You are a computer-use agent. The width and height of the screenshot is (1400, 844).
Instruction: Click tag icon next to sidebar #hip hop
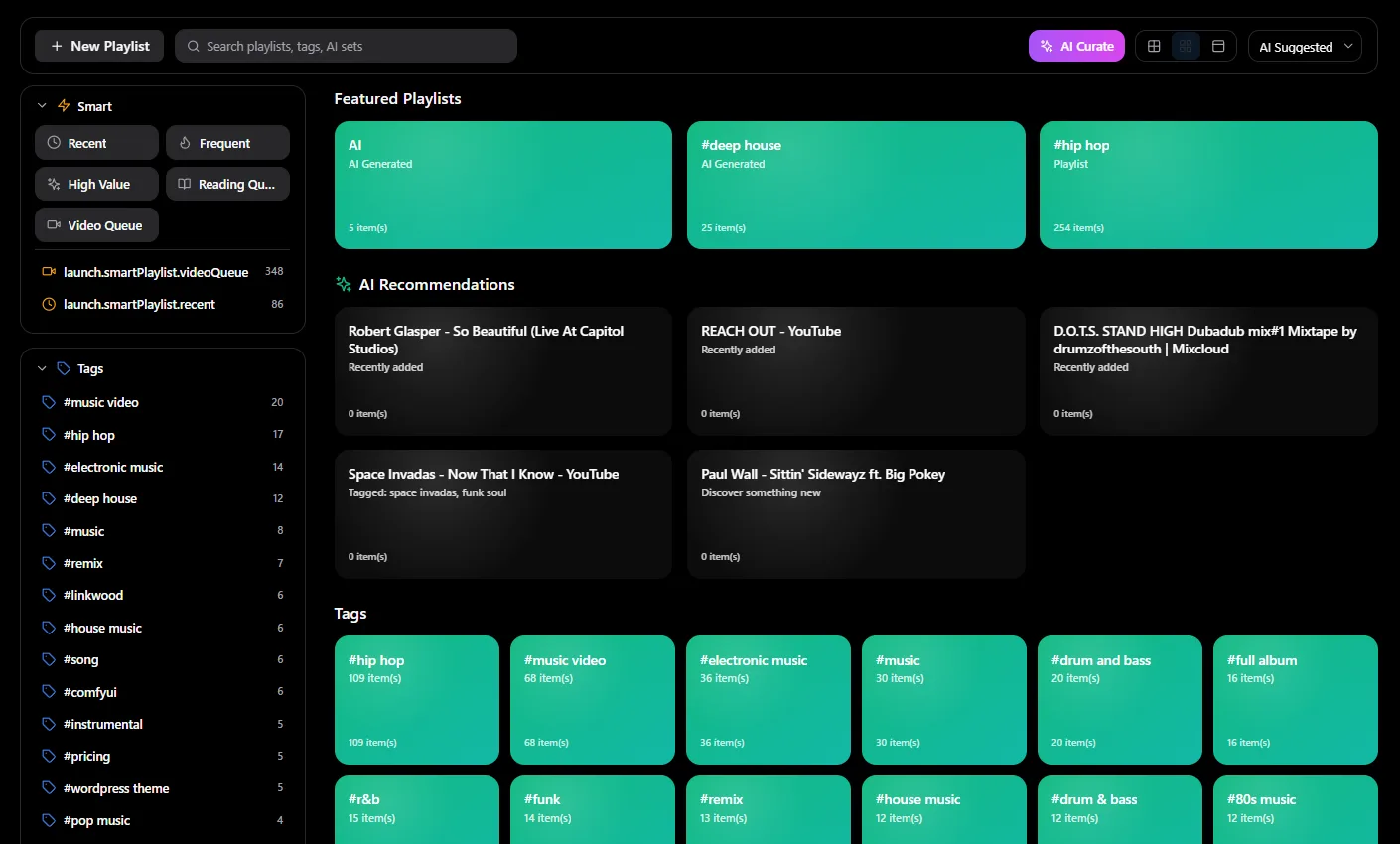click(x=49, y=435)
